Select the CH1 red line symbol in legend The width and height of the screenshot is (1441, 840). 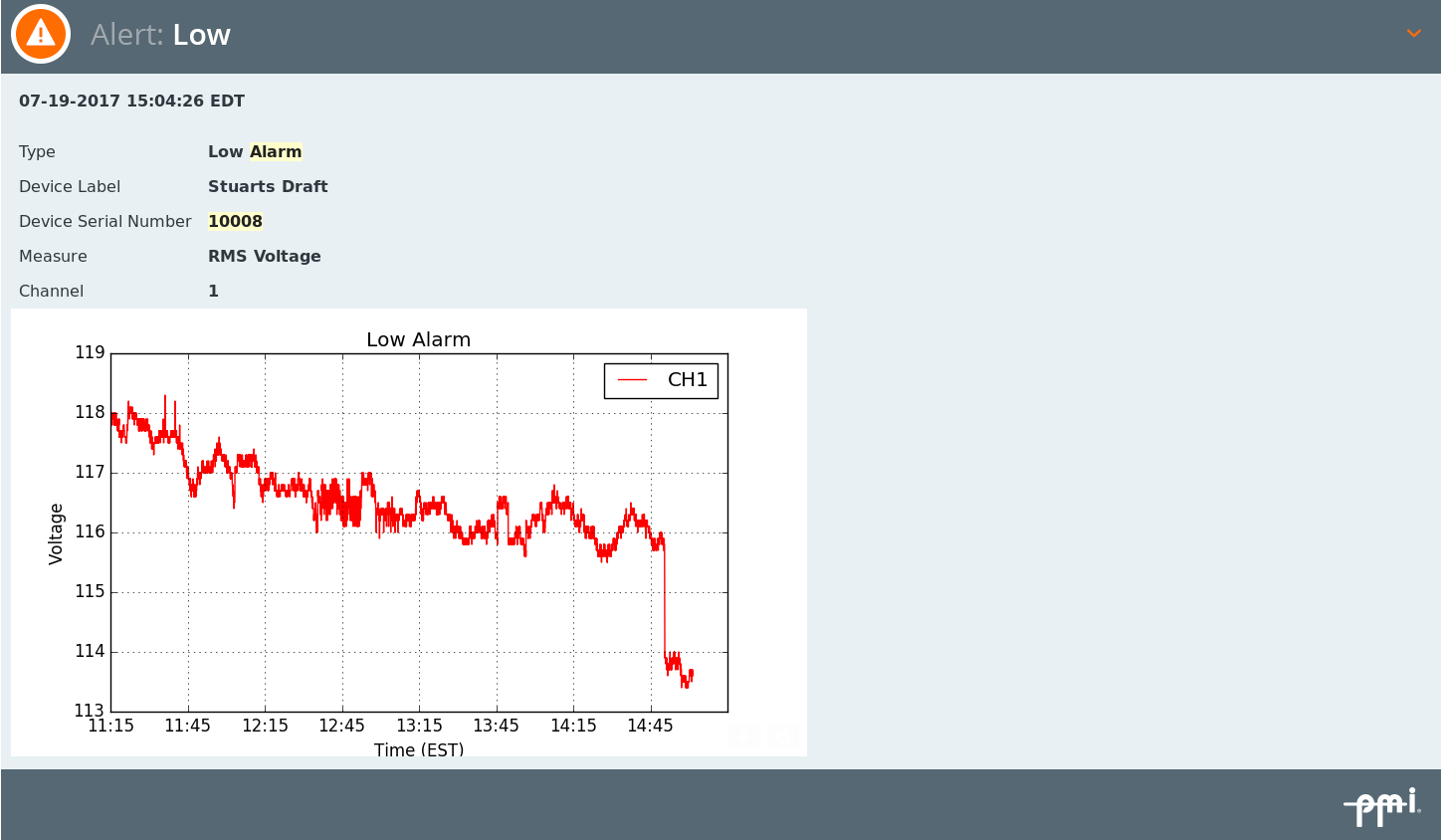tap(631, 380)
